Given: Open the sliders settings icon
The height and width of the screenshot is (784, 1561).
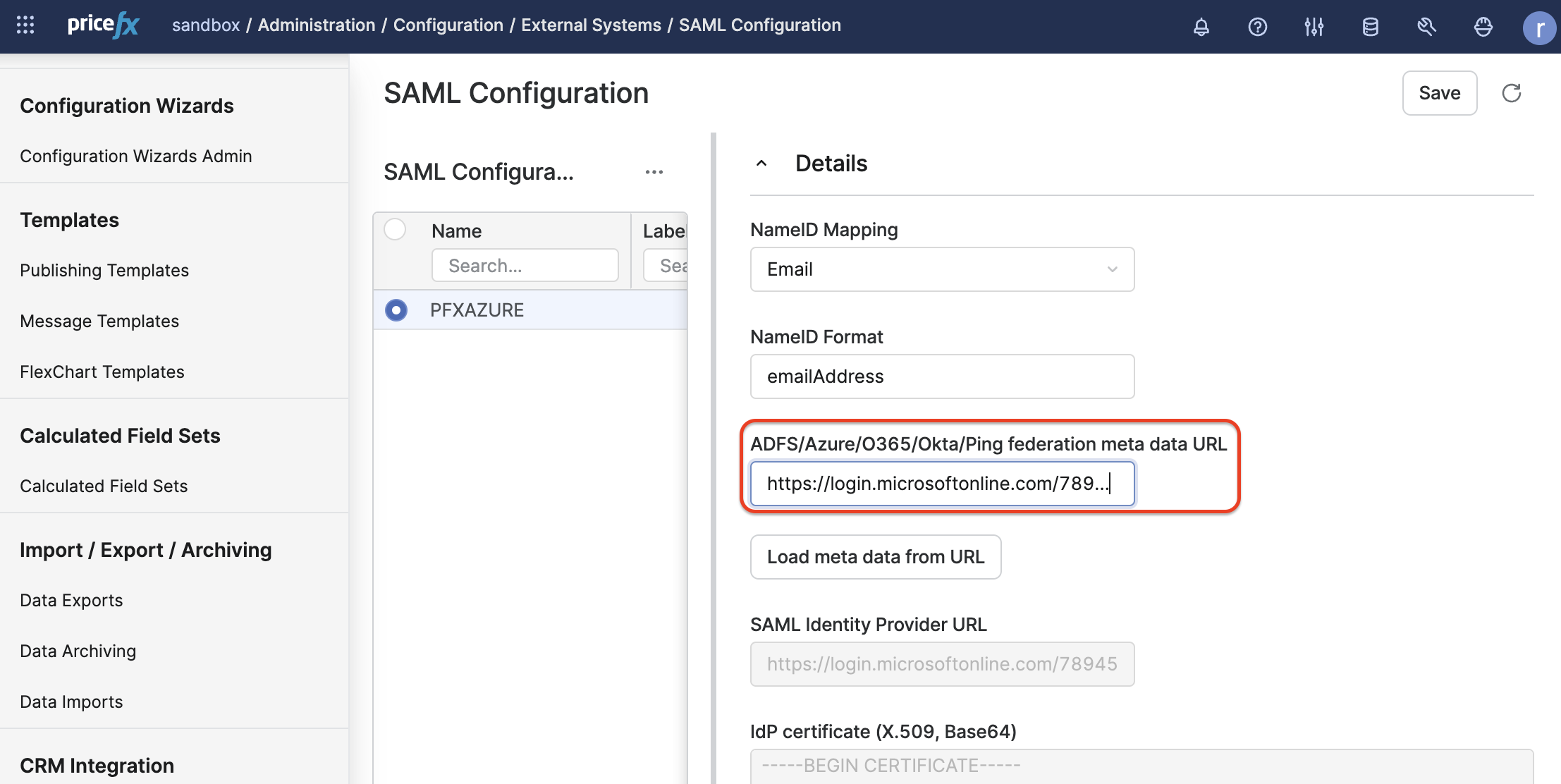Looking at the screenshot, I should (x=1314, y=27).
